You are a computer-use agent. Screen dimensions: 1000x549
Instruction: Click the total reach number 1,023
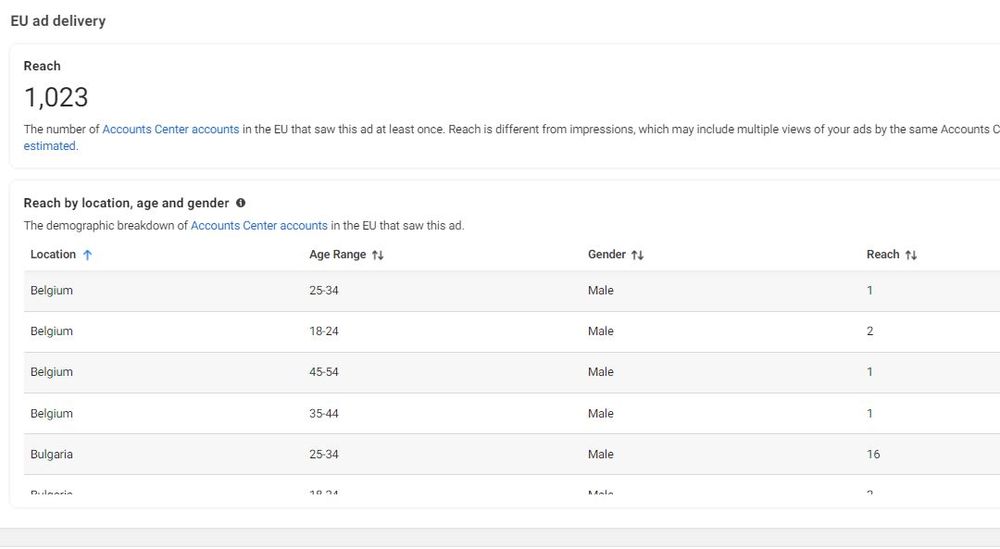coord(56,97)
